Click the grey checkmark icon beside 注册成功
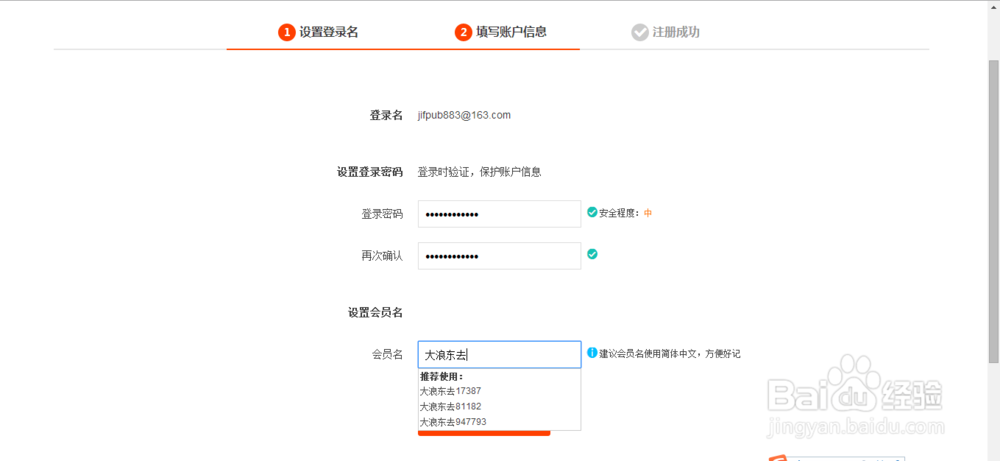Screen dimensions: 1000x461 click(640, 32)
